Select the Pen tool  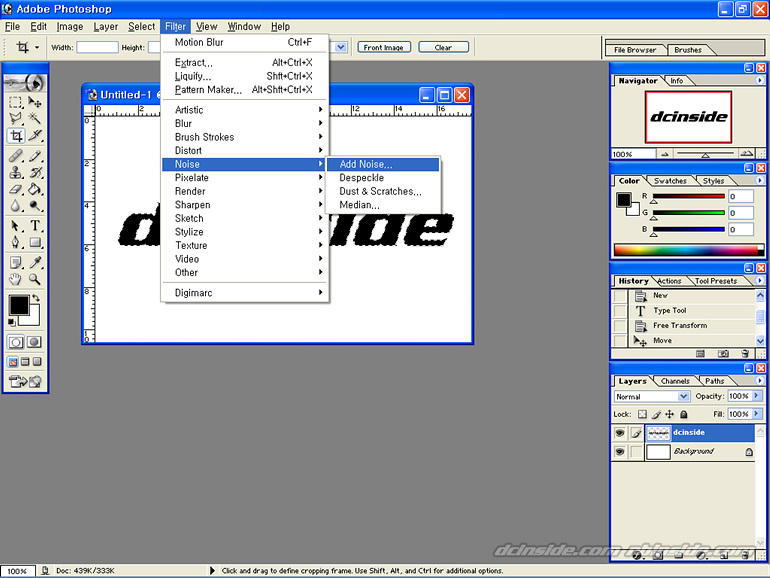15,243
